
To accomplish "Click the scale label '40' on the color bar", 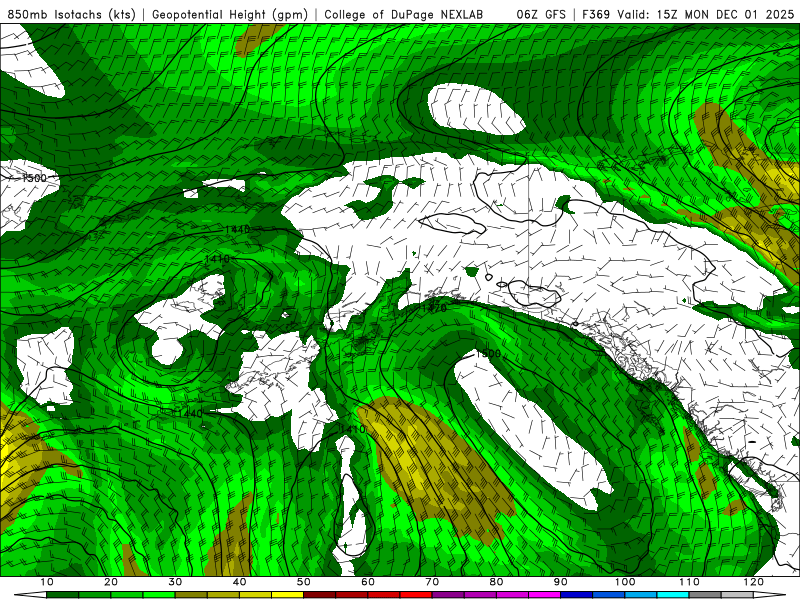I will pyautogui.click(x=239, y=582).
